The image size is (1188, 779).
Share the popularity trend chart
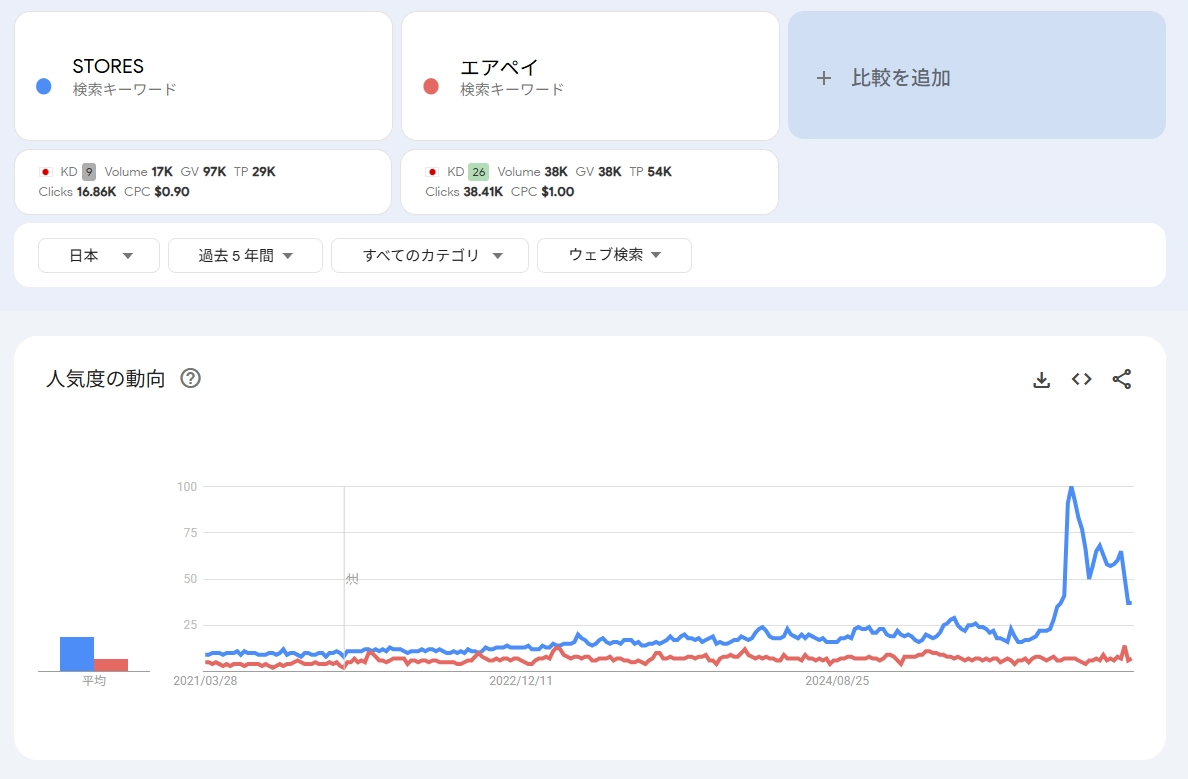coord(1121,379)
